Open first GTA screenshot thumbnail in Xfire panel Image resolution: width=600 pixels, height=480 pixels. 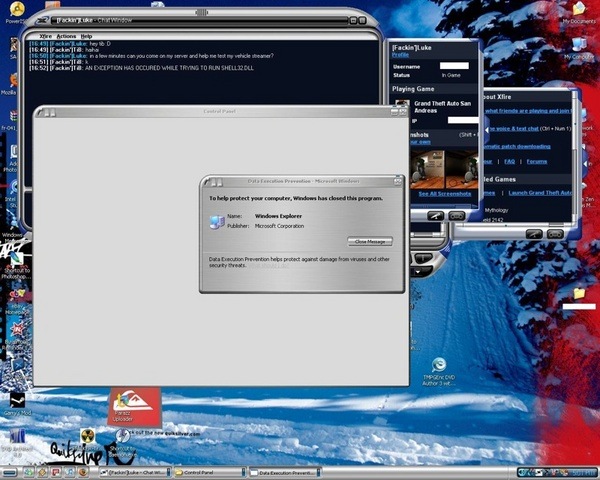pos(427,170)
